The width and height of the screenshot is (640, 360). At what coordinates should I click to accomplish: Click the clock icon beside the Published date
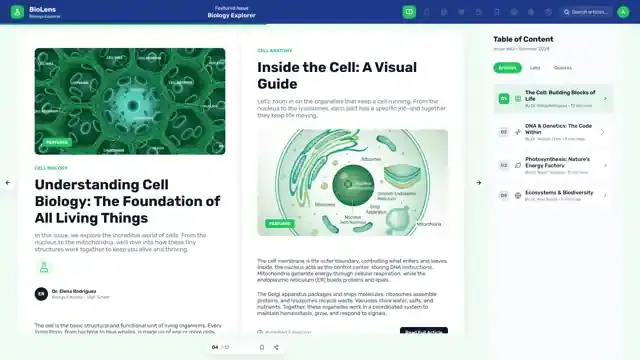260,332
